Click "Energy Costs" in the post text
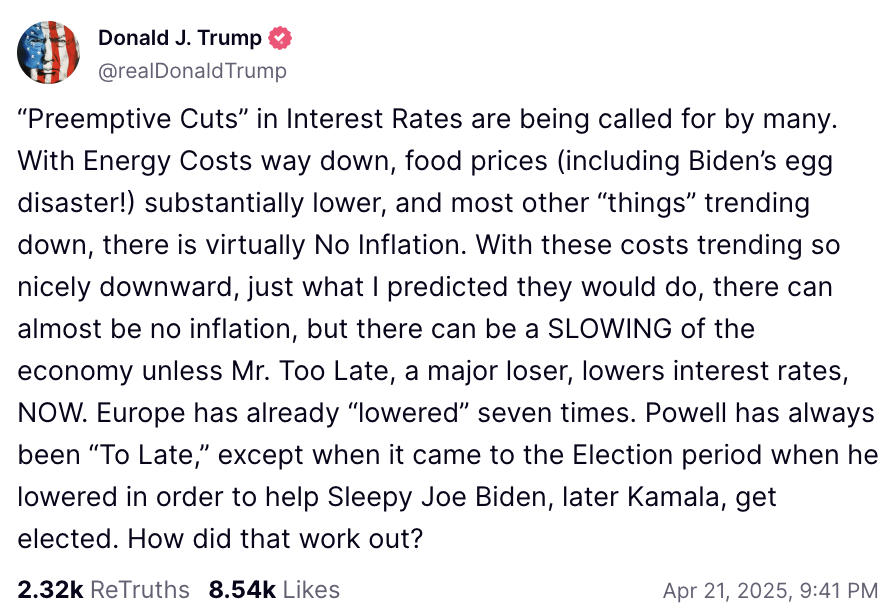 point(167,161)
